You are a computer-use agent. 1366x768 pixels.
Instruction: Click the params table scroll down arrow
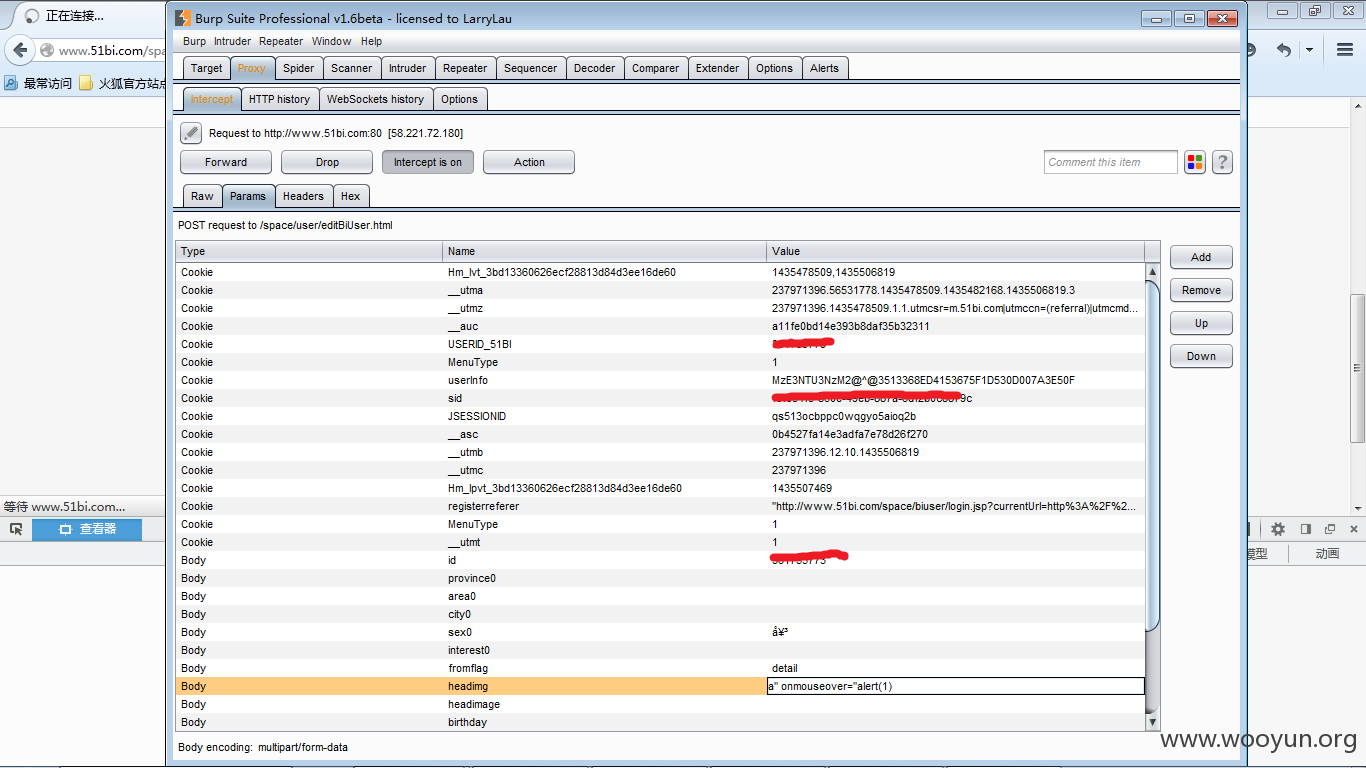click(1152, 721)
